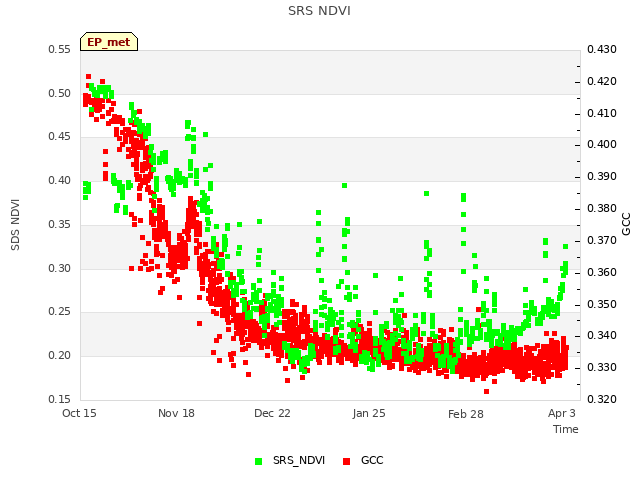Click the 0.320 right axis value
Image resolution: width=640 pixels, height=480 pixels.
tap(602, 399)
